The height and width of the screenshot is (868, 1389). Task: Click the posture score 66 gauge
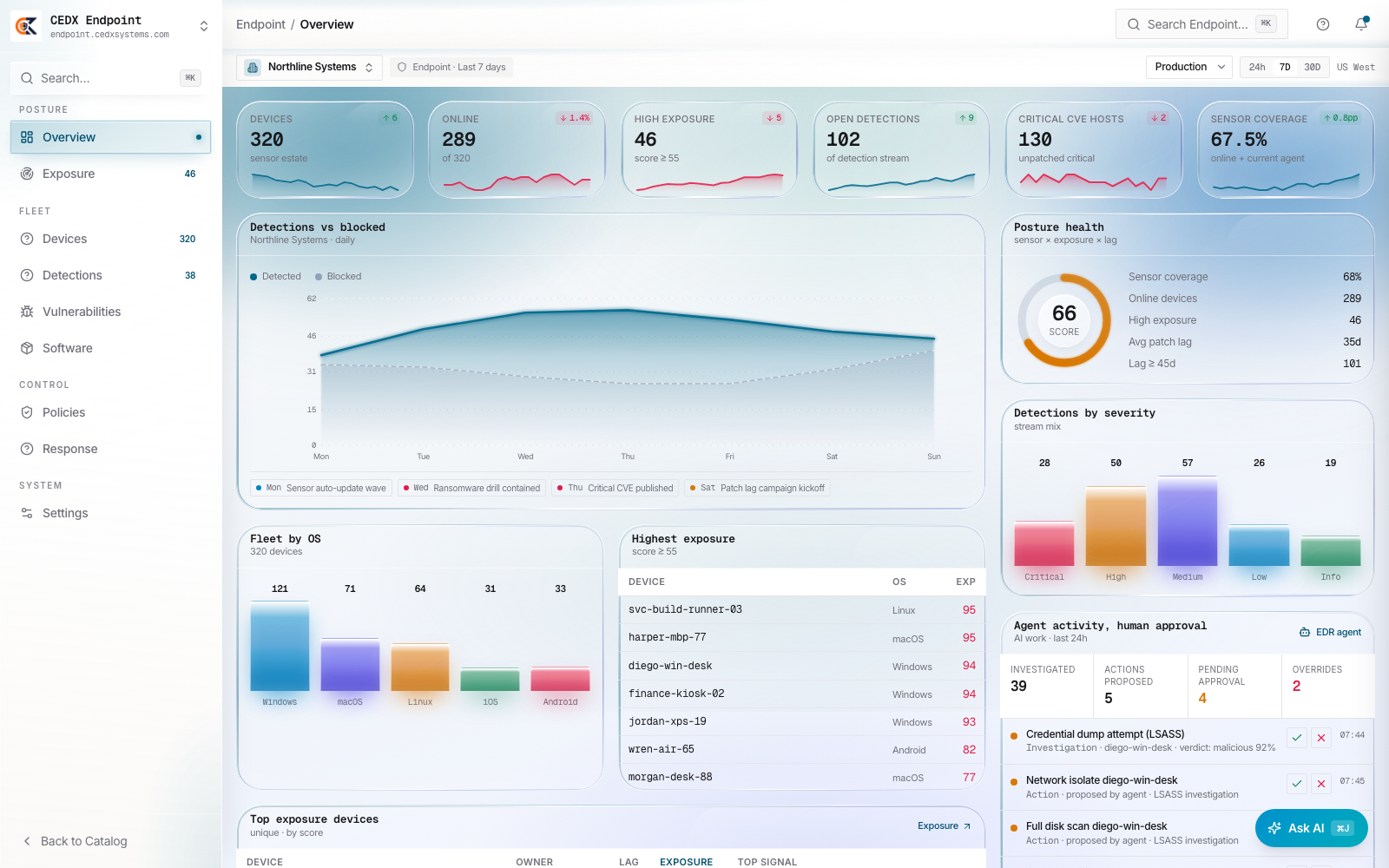click(1064, 320)
